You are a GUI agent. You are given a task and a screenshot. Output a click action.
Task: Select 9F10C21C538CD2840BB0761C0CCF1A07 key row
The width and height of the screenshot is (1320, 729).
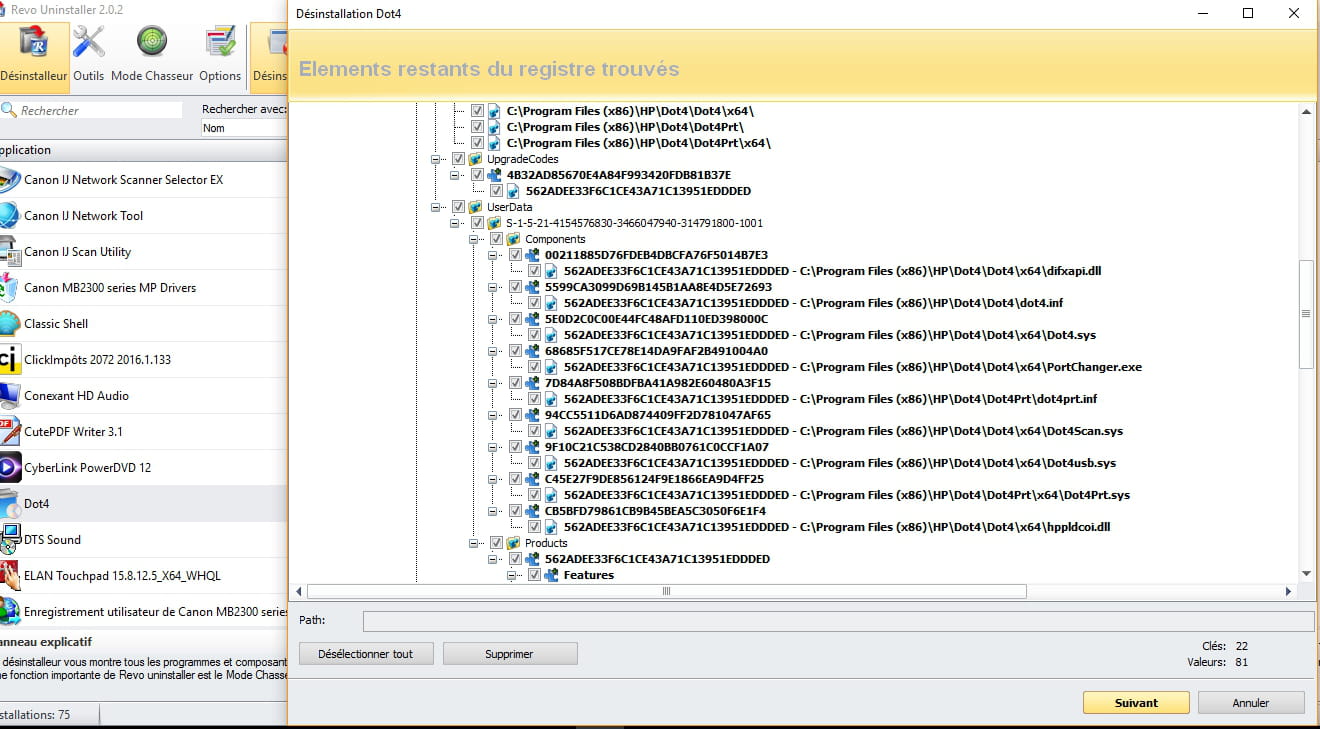[657, 447]
